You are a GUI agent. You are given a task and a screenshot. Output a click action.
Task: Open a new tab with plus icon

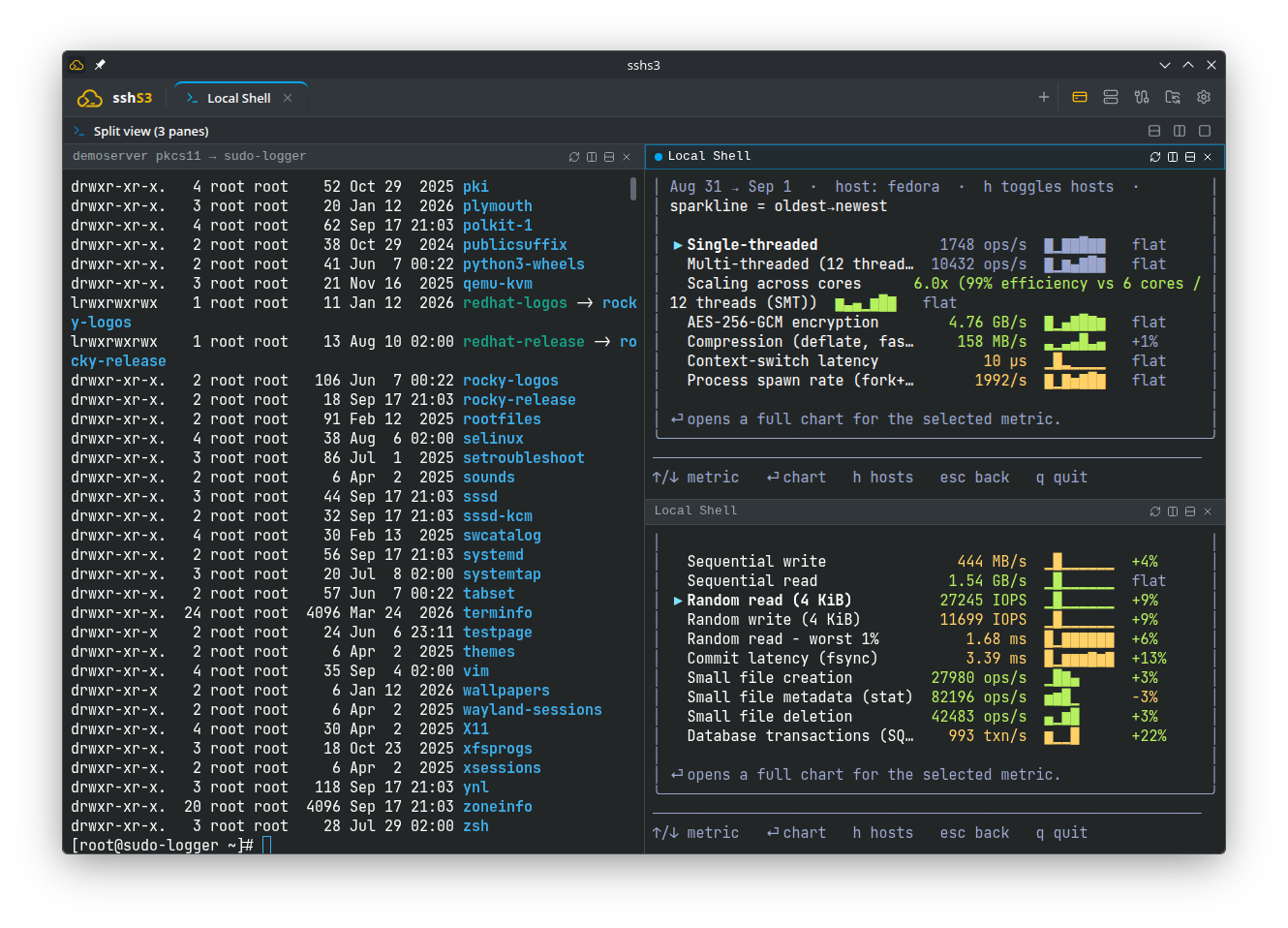coord(1044,97)
